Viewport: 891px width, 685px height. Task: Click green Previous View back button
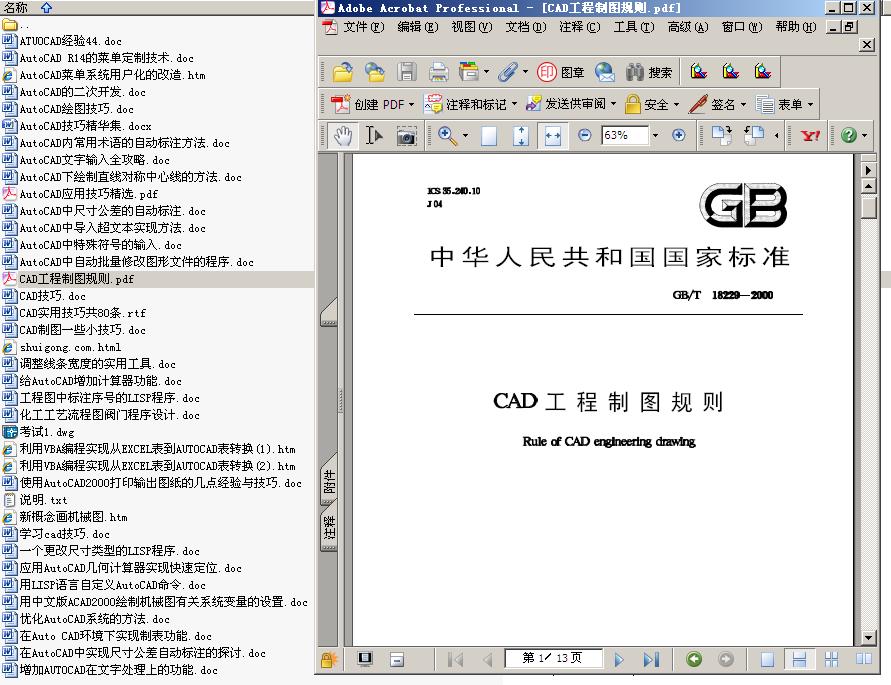point(694,659)
